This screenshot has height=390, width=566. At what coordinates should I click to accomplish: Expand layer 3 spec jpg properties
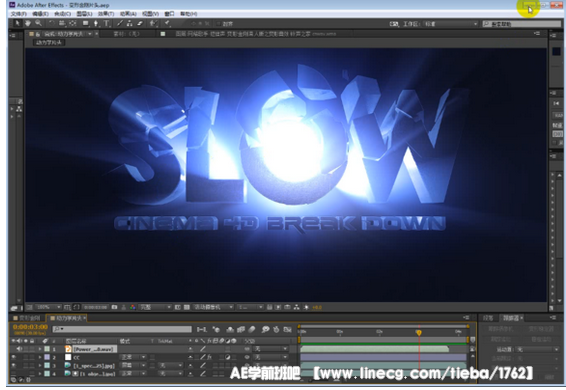pyautogui.click(x=40, y=365)
